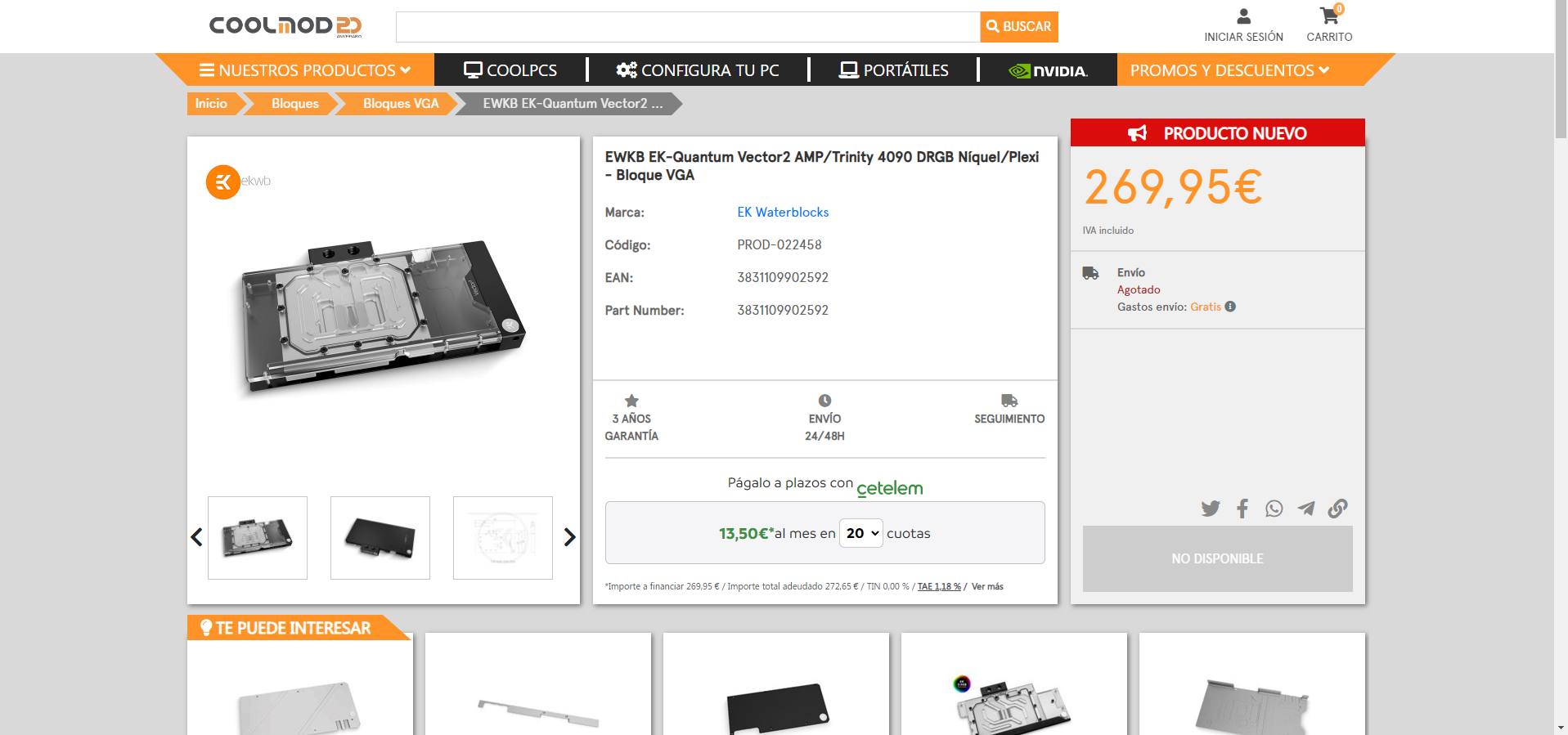Click the search input field
Screen dimensions: 1568x735
click(x=687, y=27)
